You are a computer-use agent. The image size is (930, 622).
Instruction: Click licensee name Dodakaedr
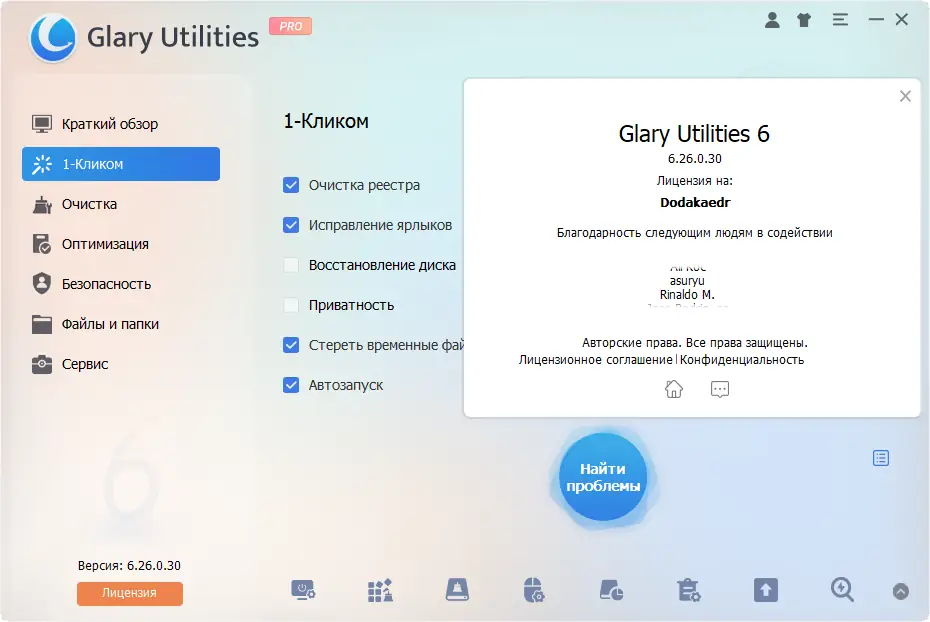coord(695,203)
